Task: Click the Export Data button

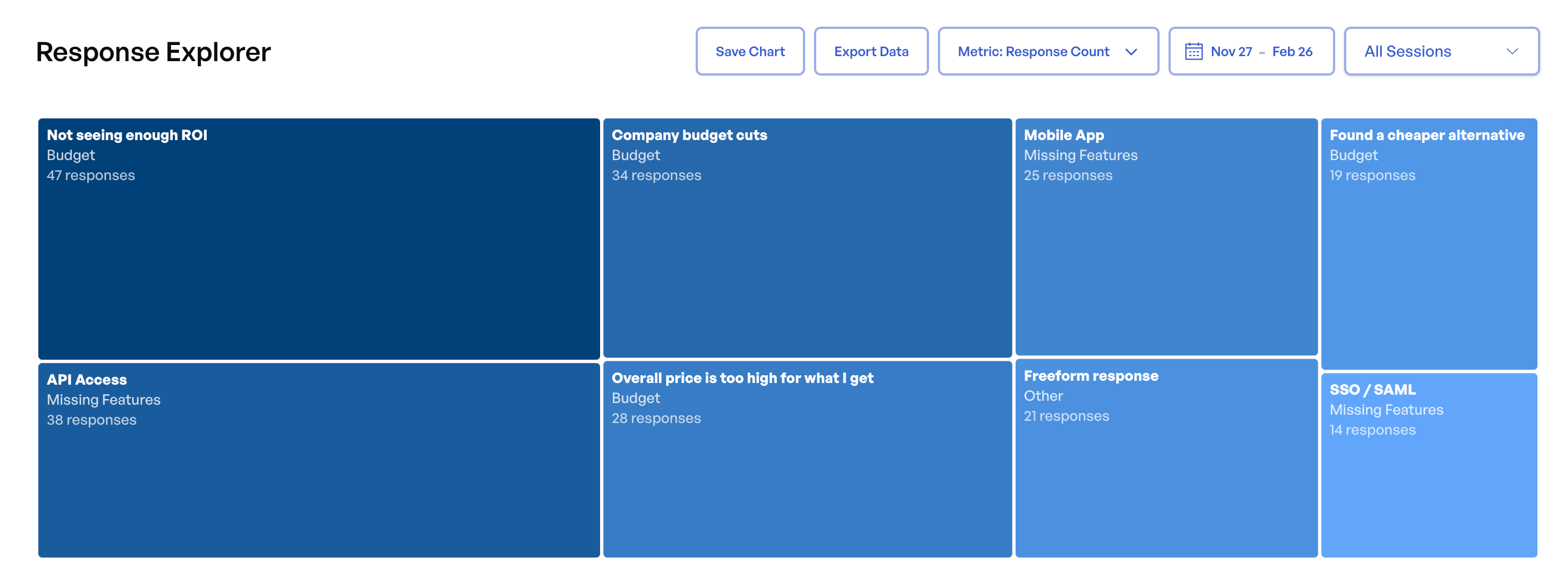Action: point(871,51)
